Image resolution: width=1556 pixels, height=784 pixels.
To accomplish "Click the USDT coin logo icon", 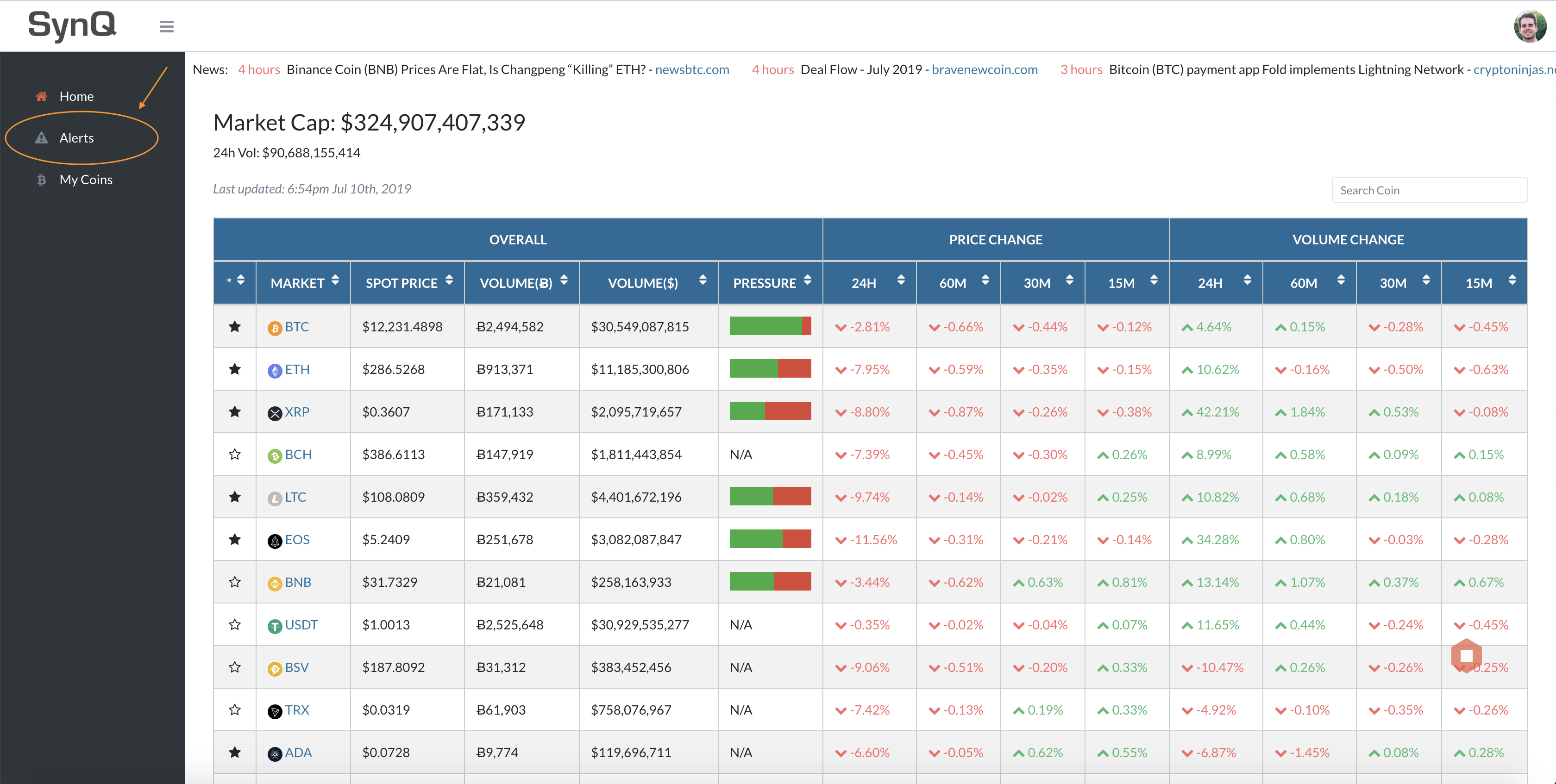I will 275,627.
